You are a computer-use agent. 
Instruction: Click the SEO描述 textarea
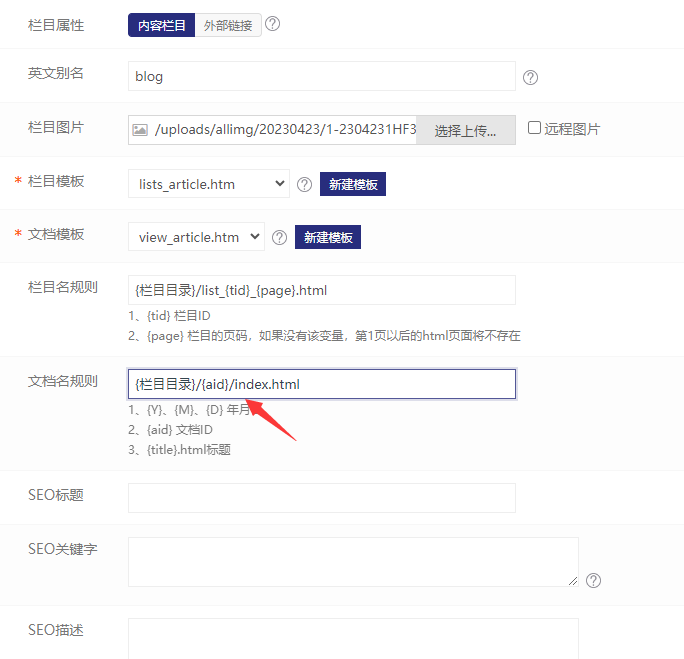353,639
